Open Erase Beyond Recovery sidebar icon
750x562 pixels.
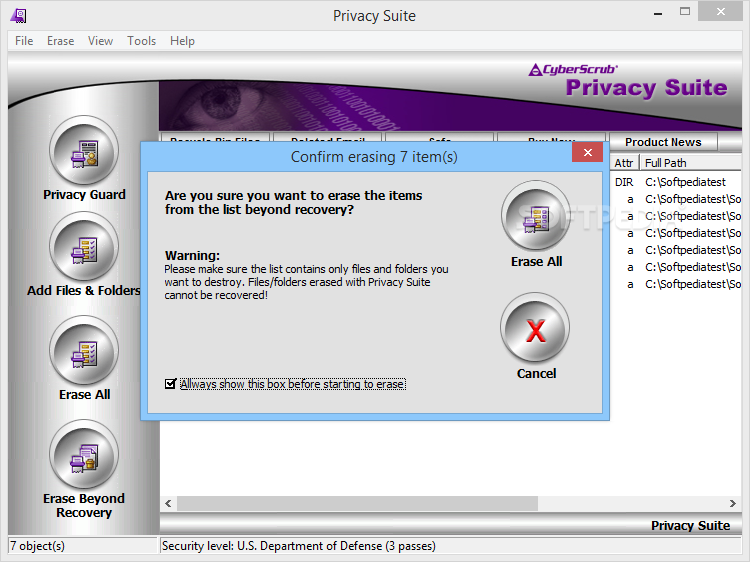coord(84,455)
